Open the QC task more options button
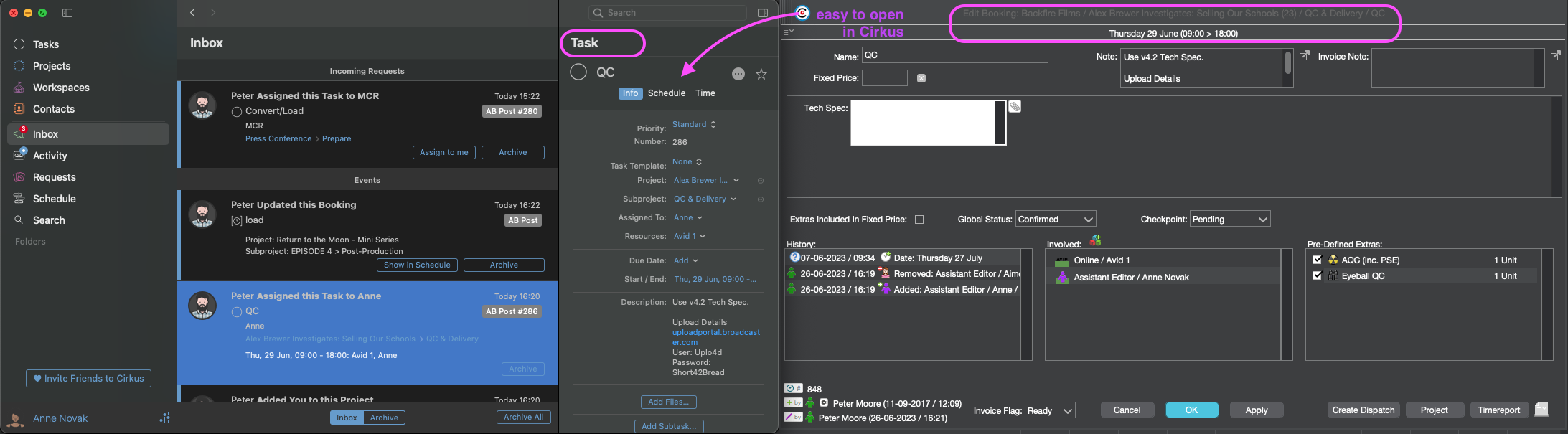The width and height of the screenshot is (1568, 434). click(738, 74)
